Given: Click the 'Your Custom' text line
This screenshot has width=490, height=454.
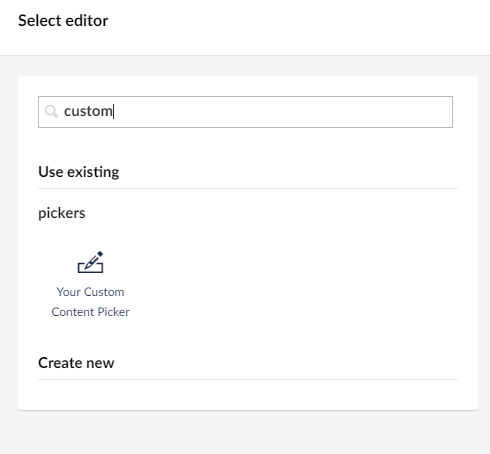Looking at the screenshot, I should point(90,292).
